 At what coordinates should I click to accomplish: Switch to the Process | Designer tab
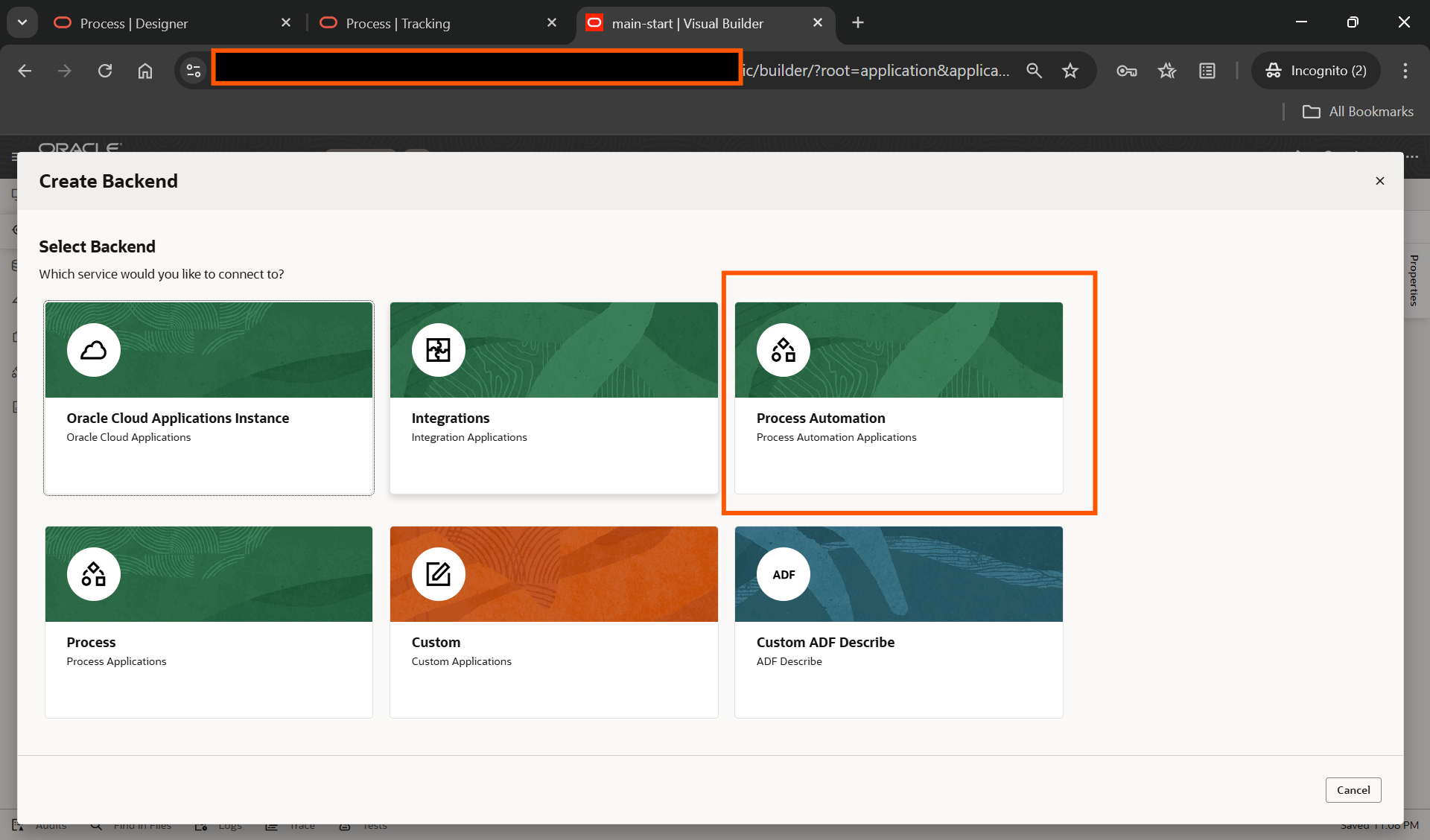pyautogui.click(x=134, y=23)
